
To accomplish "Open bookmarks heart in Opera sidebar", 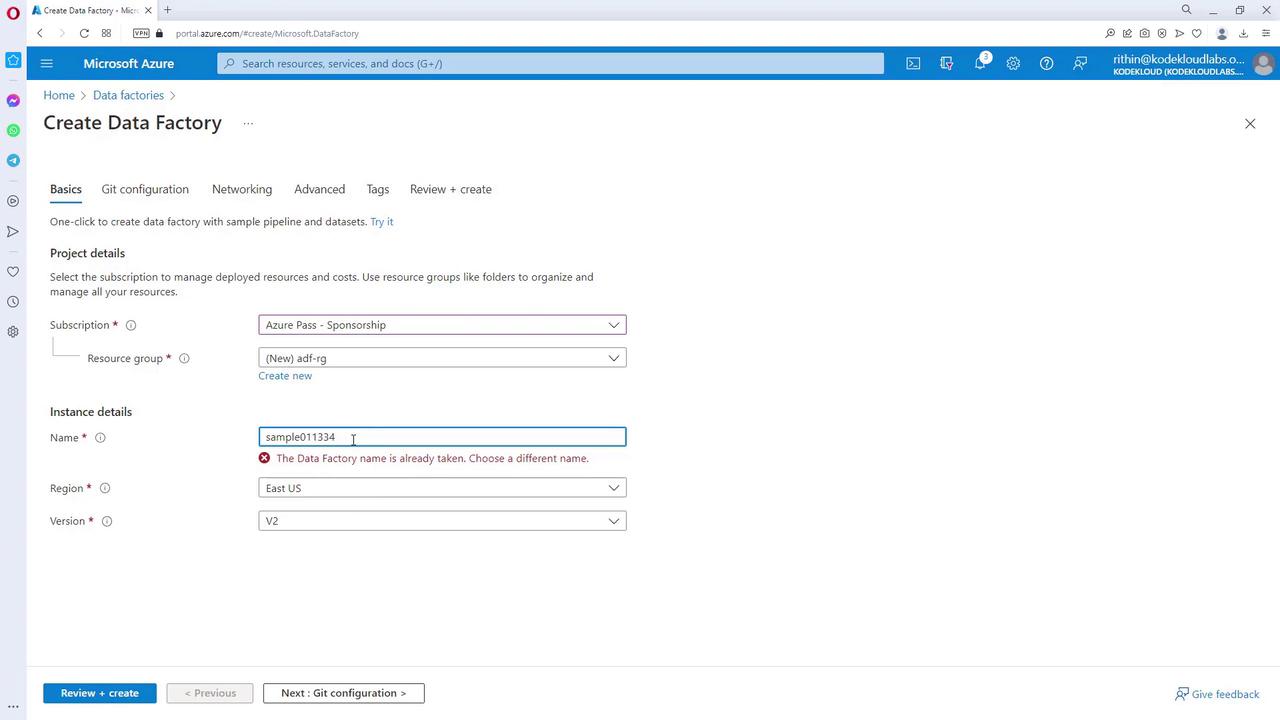I will [x=13, y=272].
